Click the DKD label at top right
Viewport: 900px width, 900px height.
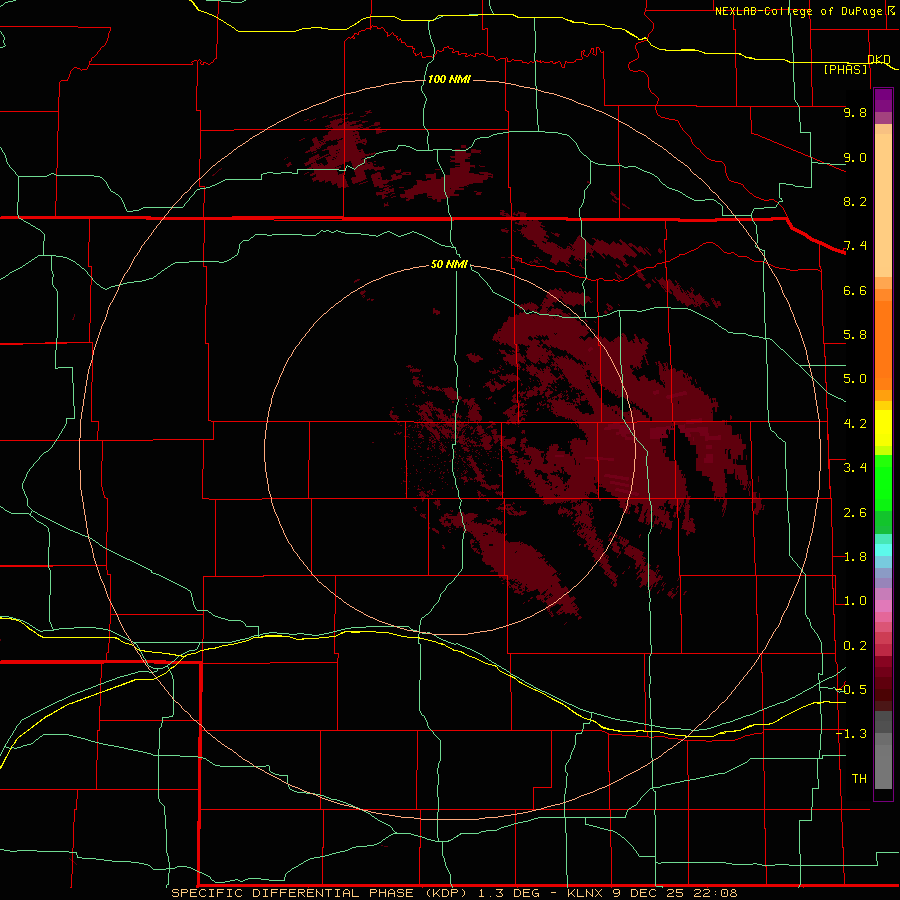pyautogui.click(x=879, y=60)
